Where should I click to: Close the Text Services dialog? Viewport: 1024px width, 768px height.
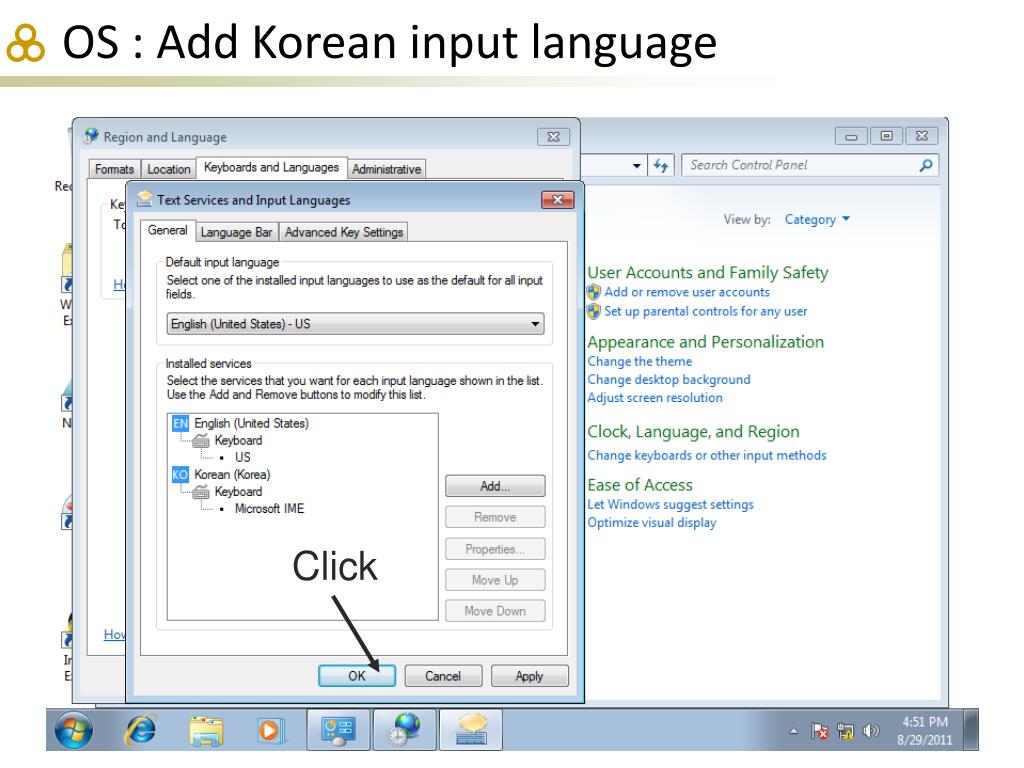pos(558,200)
